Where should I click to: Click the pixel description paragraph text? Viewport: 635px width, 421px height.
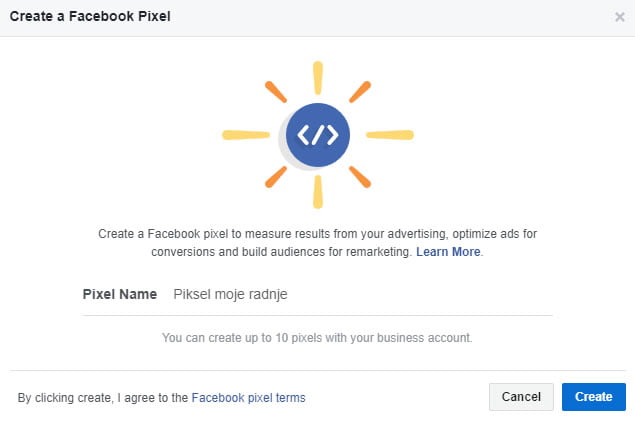317,242
